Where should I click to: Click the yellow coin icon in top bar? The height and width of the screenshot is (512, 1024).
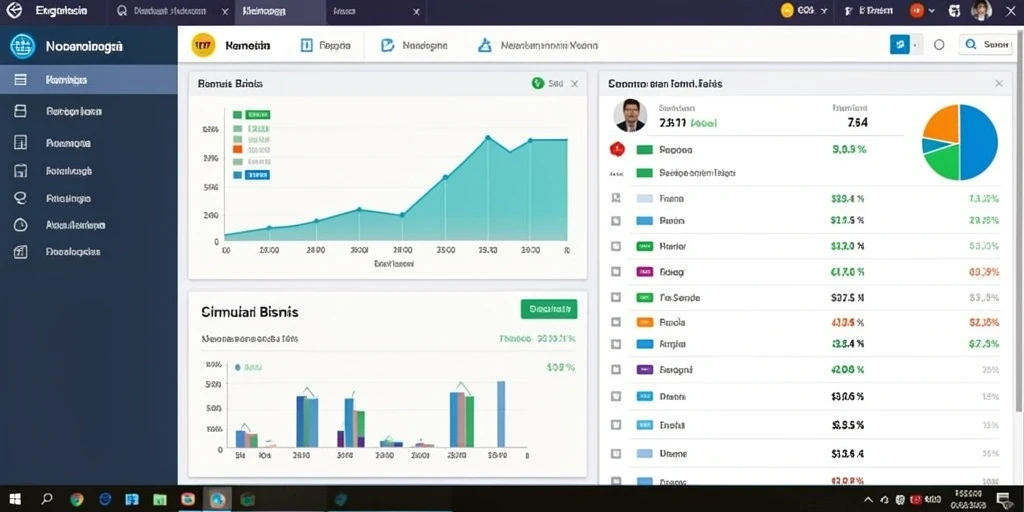click(787, 10)
